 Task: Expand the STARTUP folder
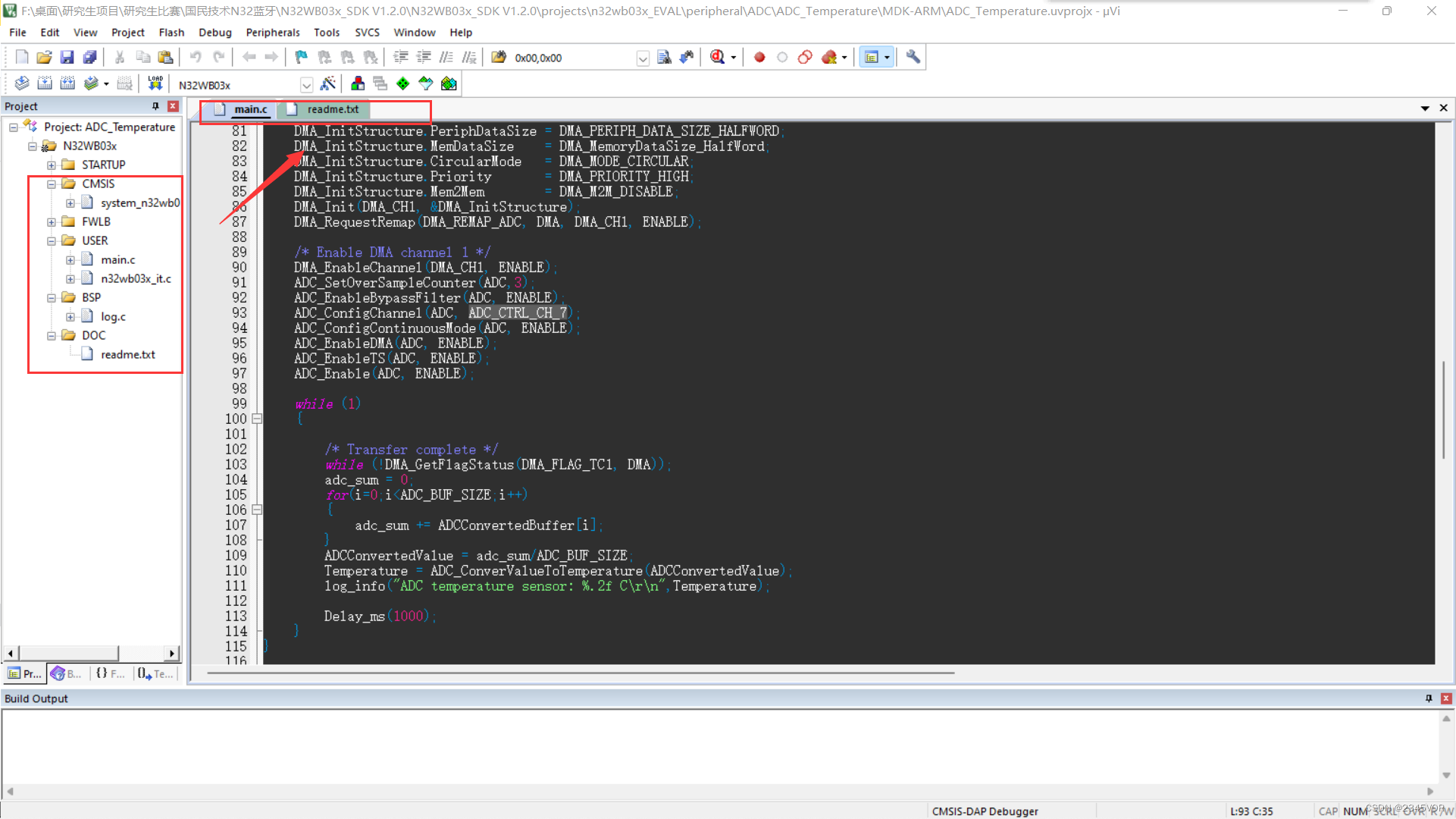(52, 165)
